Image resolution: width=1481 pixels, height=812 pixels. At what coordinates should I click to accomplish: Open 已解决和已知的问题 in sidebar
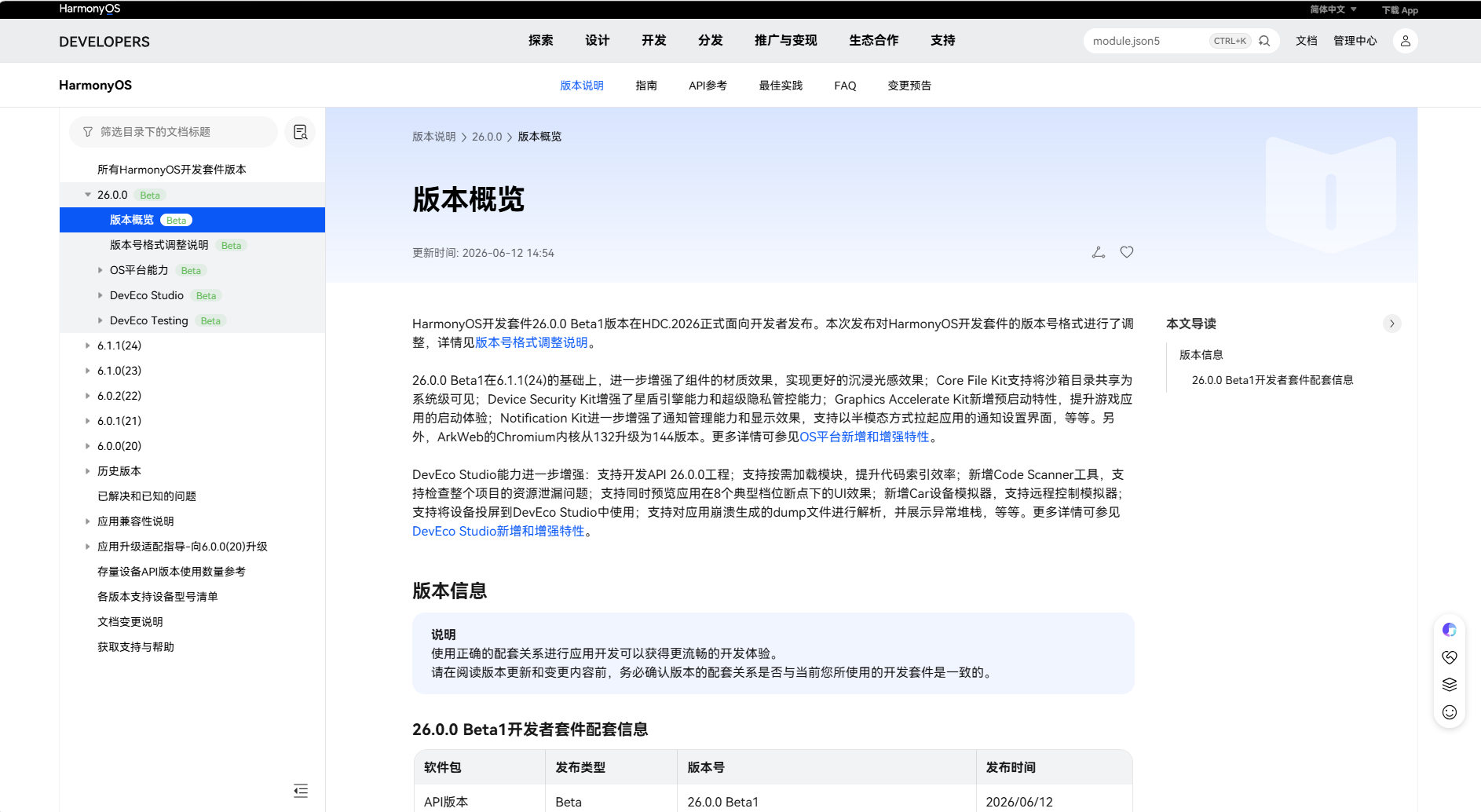(147, 496)
